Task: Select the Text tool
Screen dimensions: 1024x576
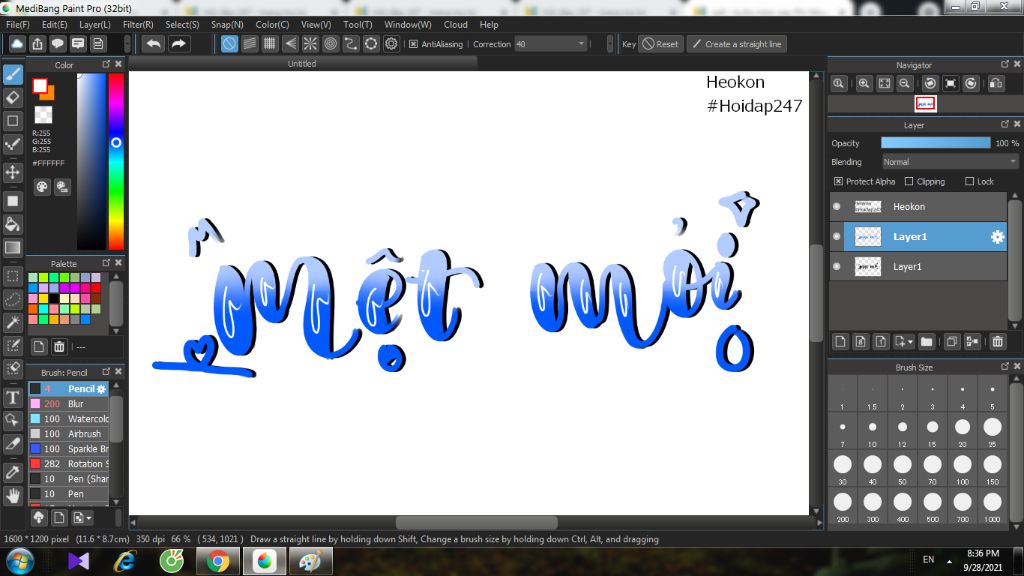Action: [x=12, y=397]
